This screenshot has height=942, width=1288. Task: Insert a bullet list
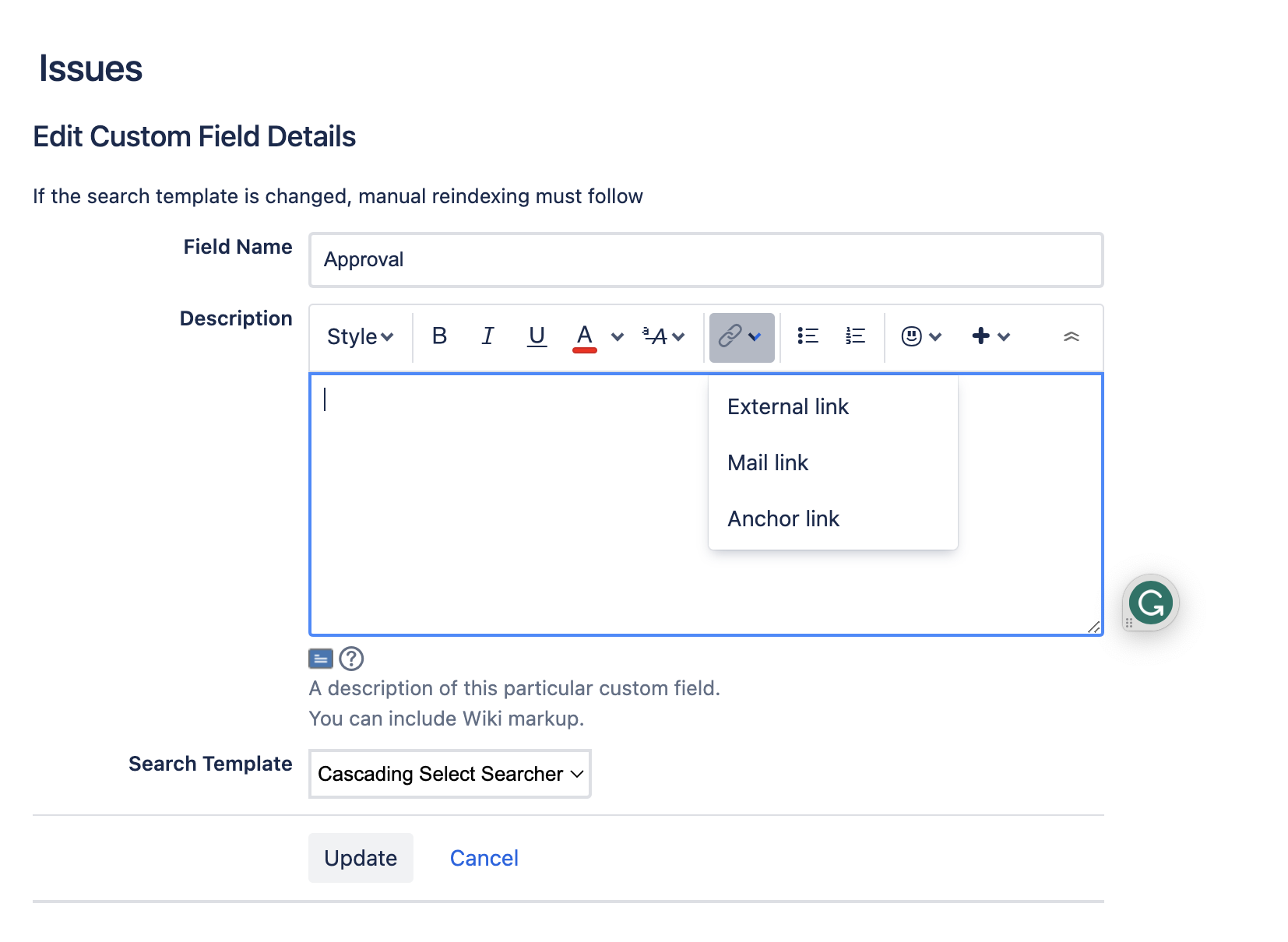click(808, 336)
